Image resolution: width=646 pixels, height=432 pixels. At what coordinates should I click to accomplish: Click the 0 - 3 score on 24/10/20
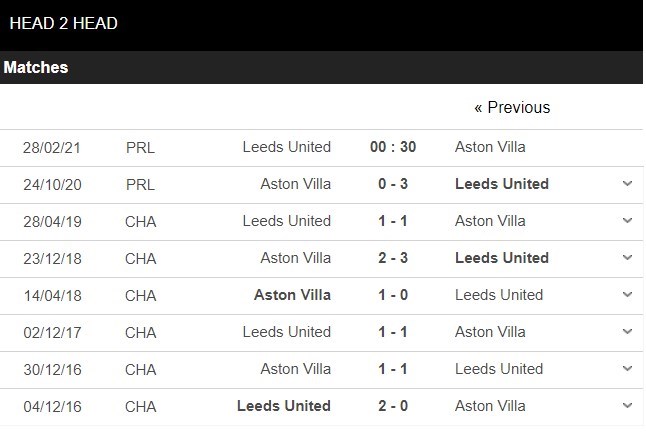[x=393, y=184]
